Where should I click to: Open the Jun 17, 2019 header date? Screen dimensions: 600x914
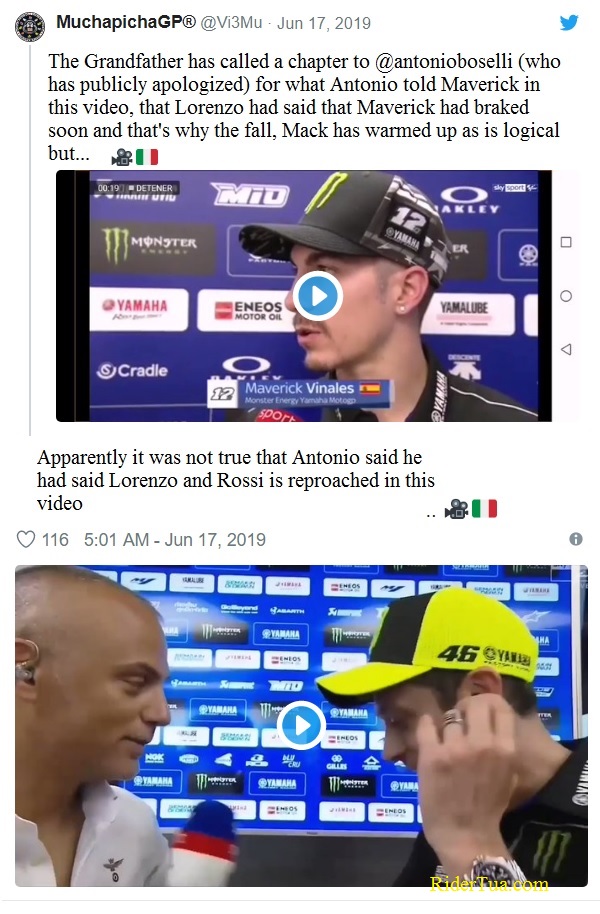[324, 23]
